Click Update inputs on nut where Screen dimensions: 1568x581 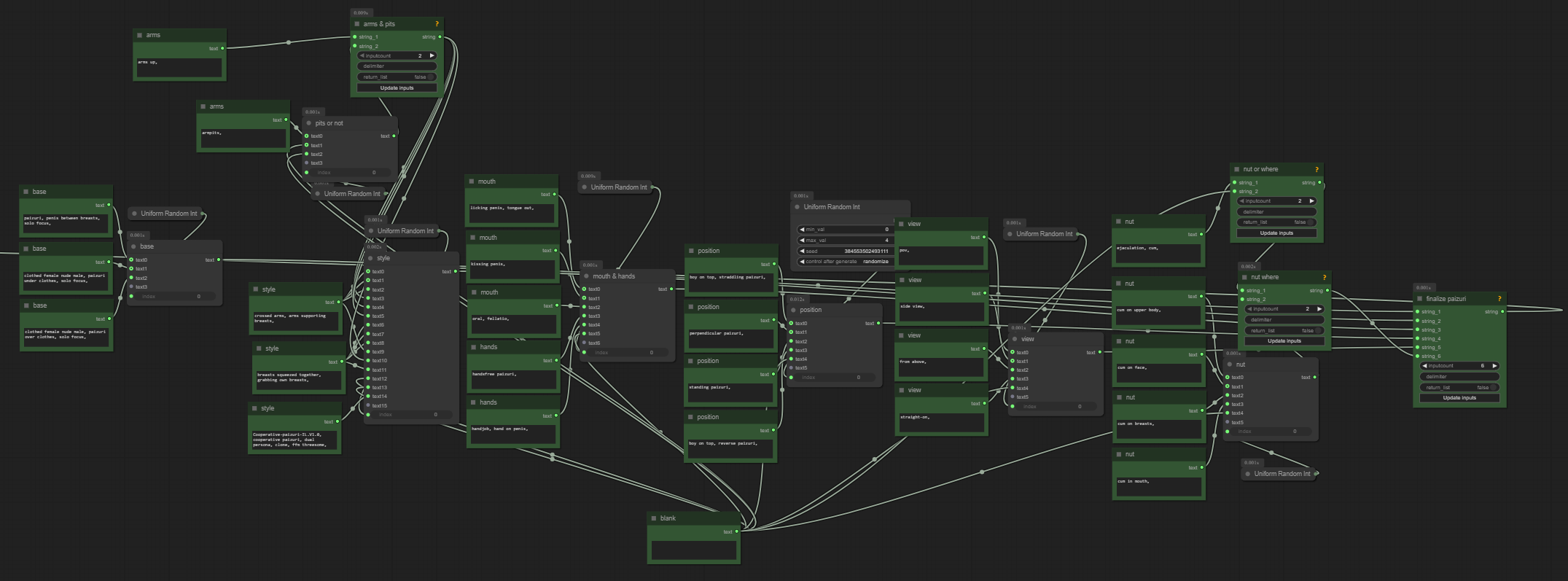pos(1284,341)
